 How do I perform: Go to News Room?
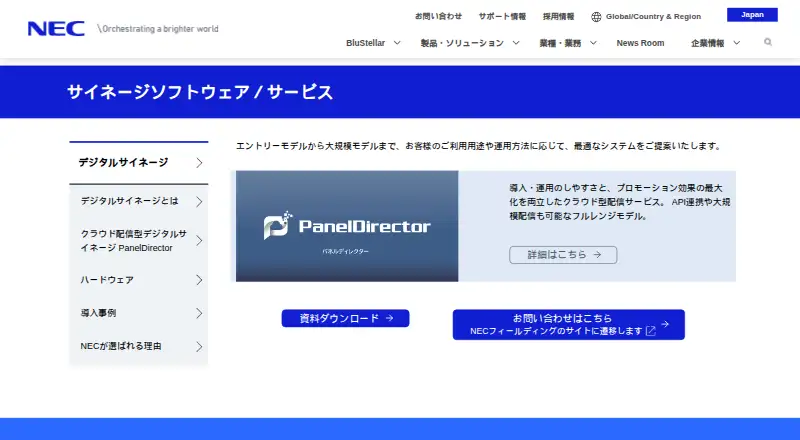tap(640, 43)
